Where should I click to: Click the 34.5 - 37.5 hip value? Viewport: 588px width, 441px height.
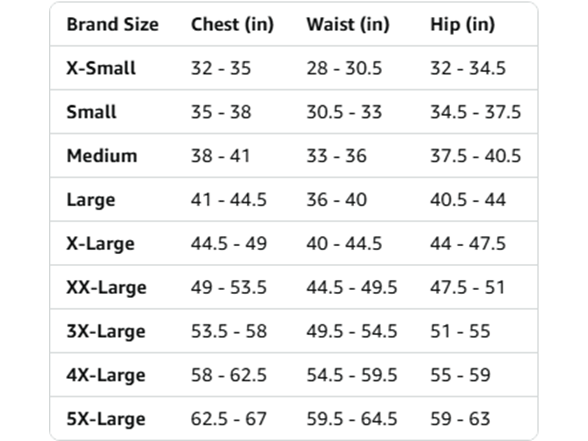tap(476, 112)
